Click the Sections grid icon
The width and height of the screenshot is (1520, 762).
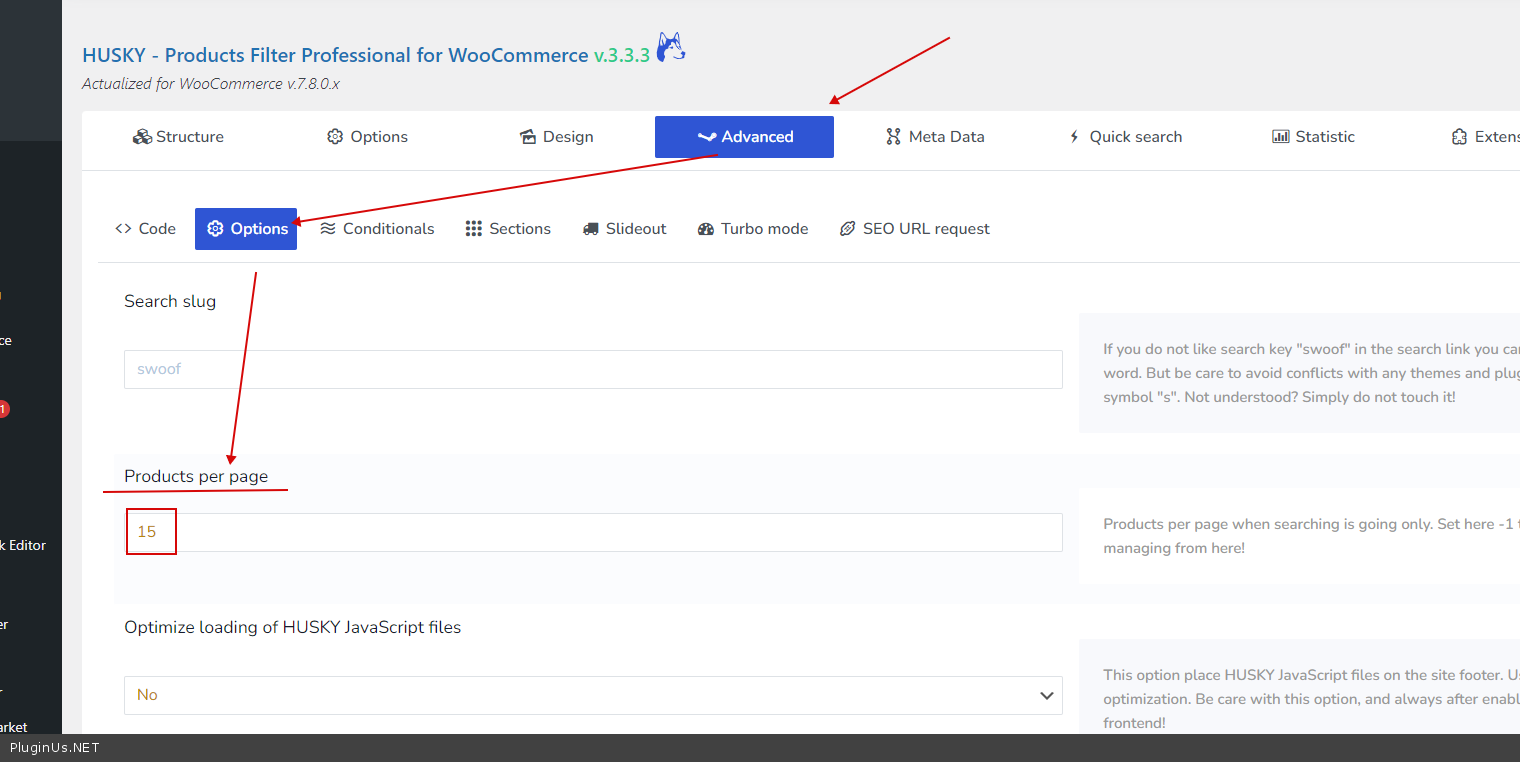click(474, 229)
